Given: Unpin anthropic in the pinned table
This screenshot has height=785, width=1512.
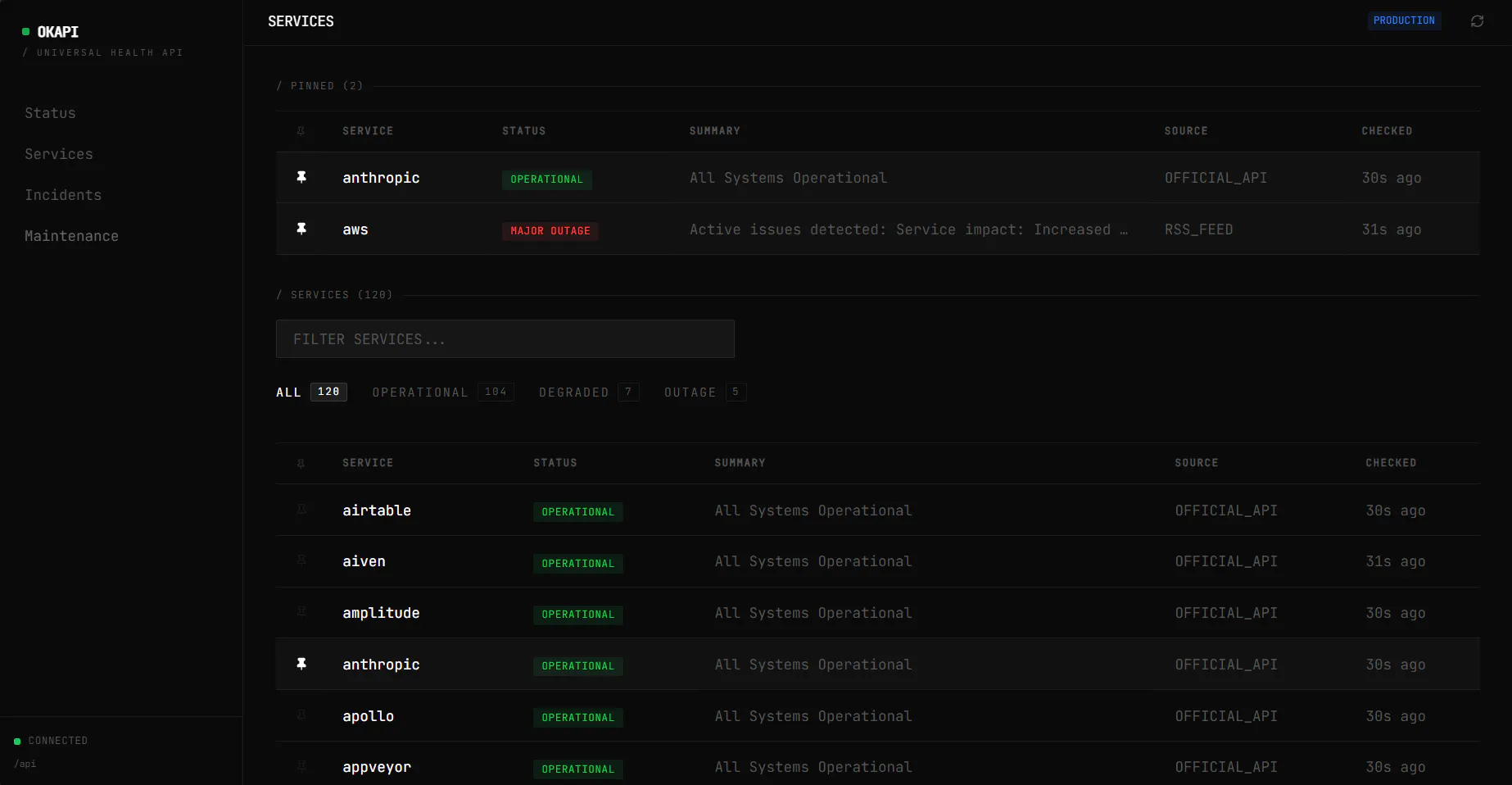Looking at the screenshot, I should [x=301, y=177].
